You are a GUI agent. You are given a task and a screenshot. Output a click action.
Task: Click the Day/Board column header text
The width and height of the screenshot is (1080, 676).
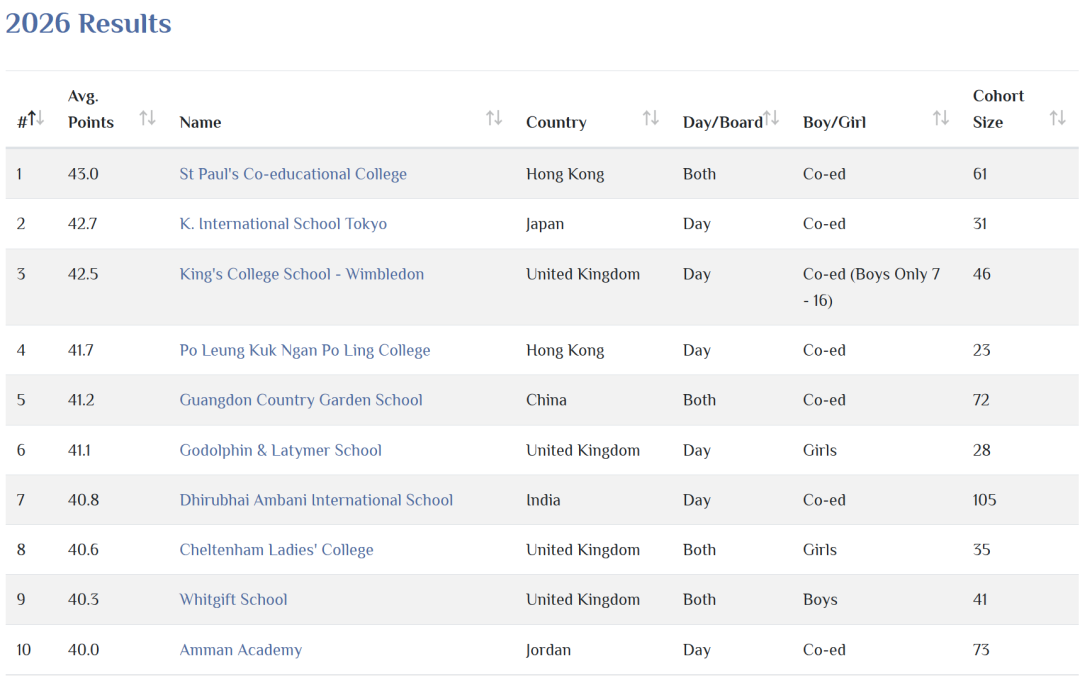(x=723, y=123)
